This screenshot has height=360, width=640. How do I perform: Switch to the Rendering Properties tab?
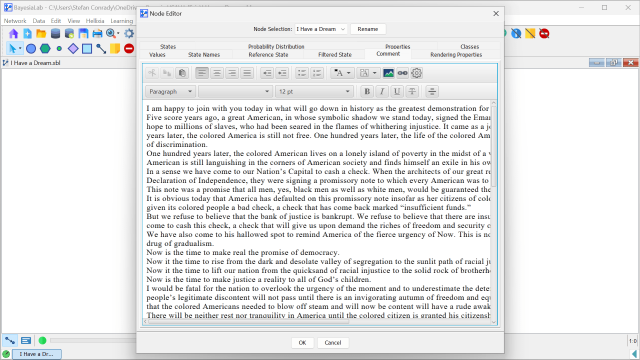click(x=456, y=55)
